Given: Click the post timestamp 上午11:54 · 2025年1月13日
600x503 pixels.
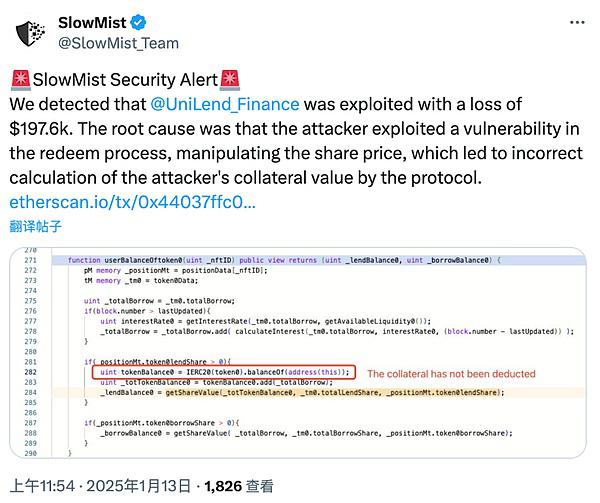Looking at the screenshot, I should 100,486.
